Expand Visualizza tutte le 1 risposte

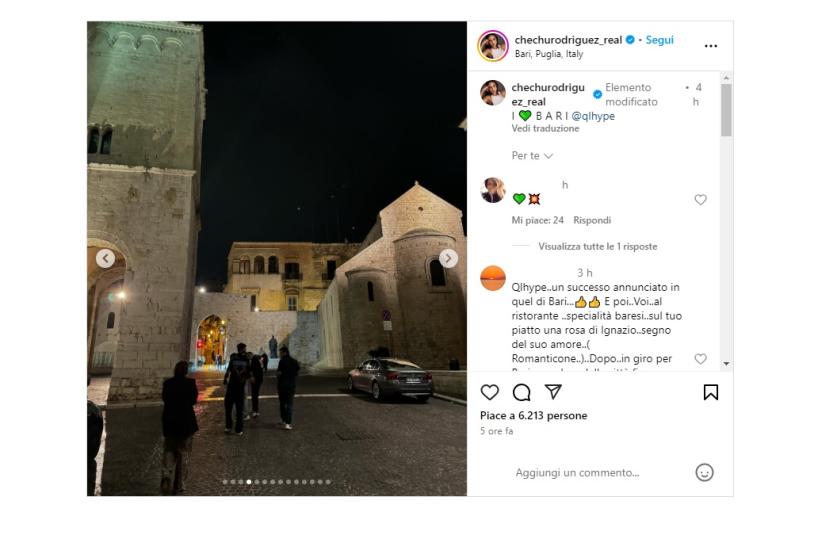click(x=597, y=246)
